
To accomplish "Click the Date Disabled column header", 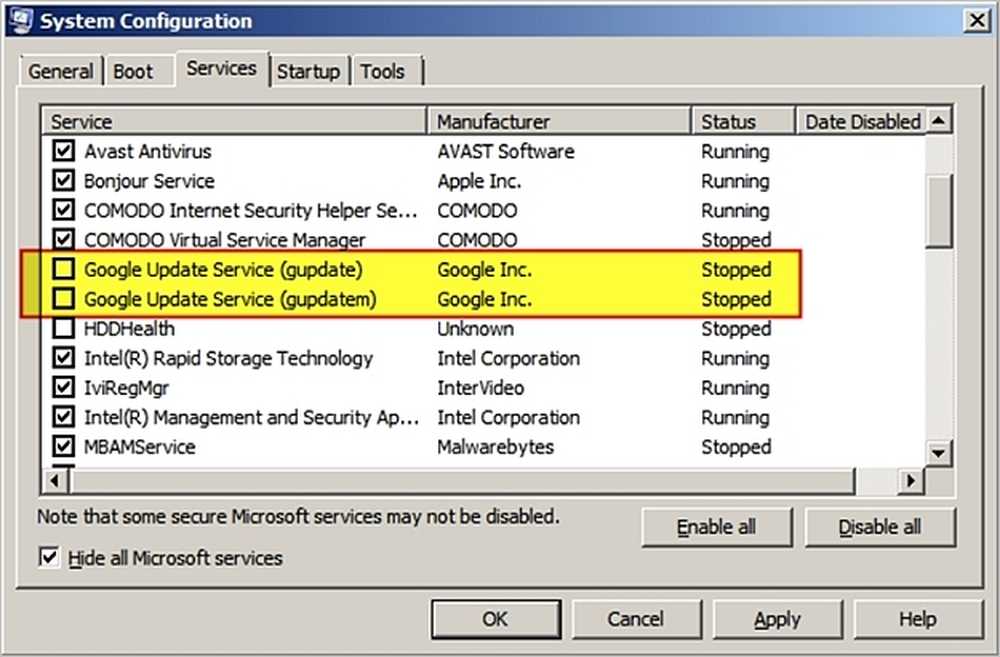I will tap(860, 121).
